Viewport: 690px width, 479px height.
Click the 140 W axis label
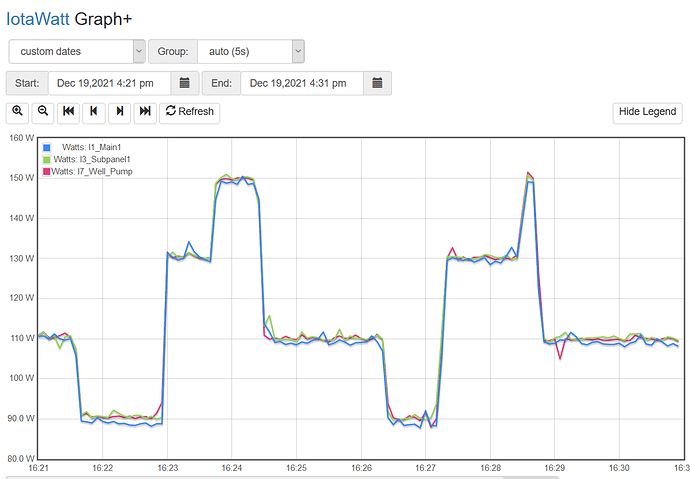click(22, 218)
